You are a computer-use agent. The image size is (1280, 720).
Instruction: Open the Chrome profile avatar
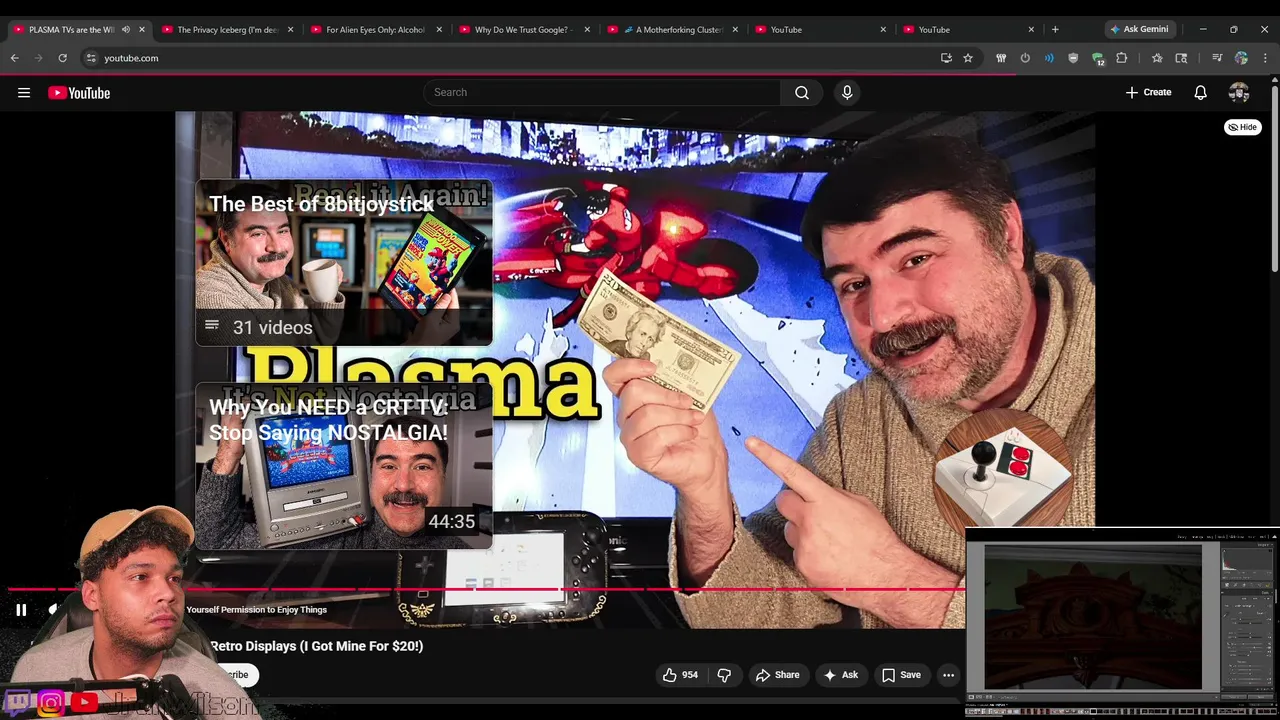[x=1241, y=58]
